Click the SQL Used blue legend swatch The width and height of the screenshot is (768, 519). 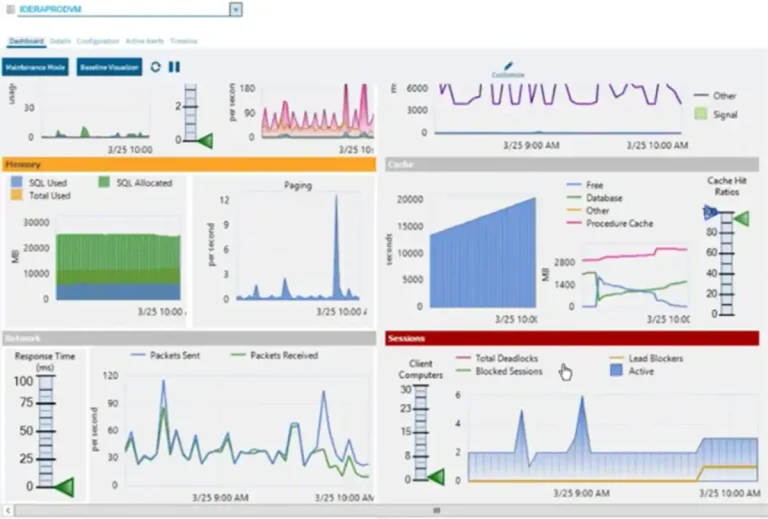click(17, 182)
